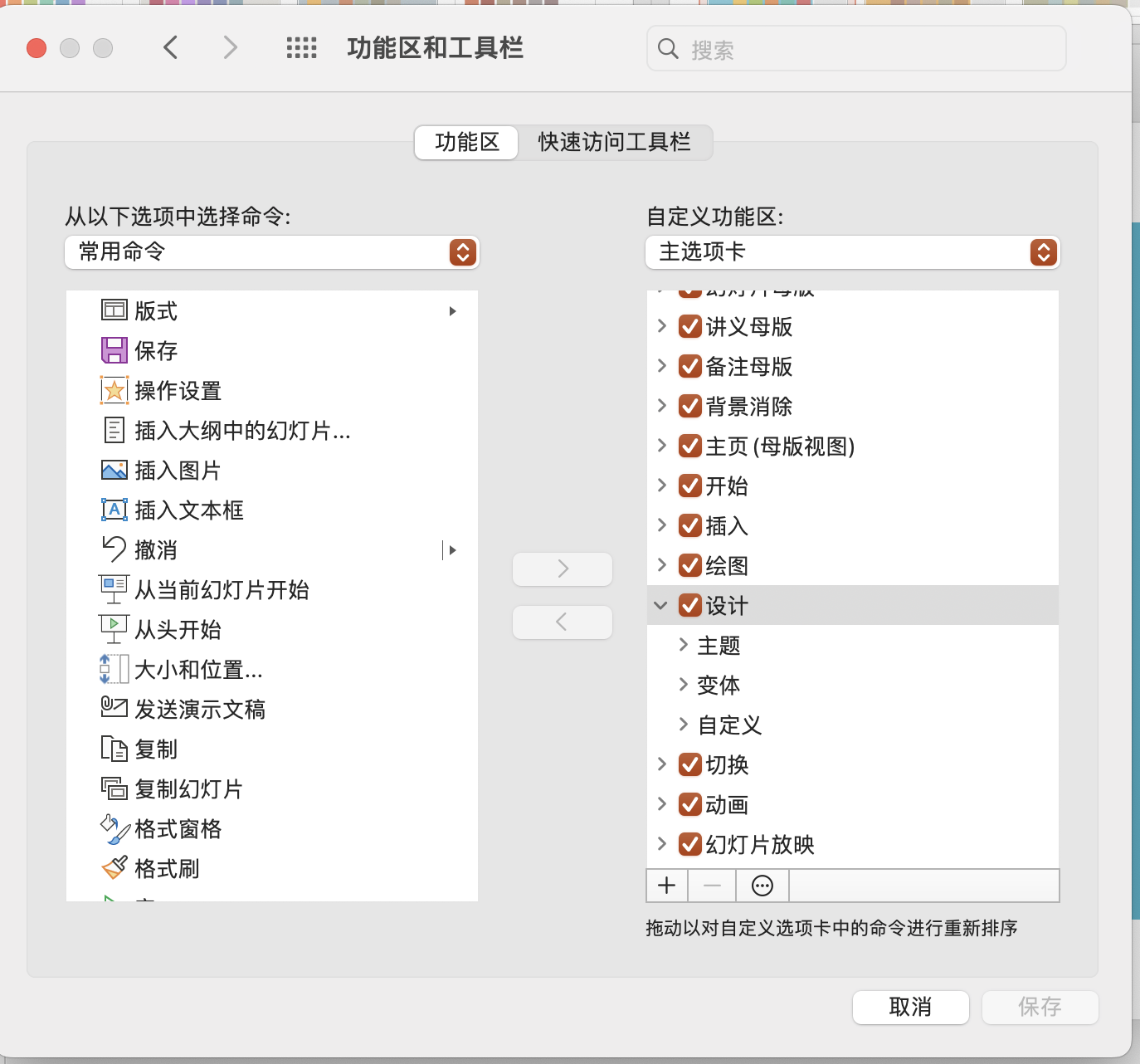Open the 主选项卡 dropdown
This screenshot has width=1140, height=1064.
click(851, 252)
